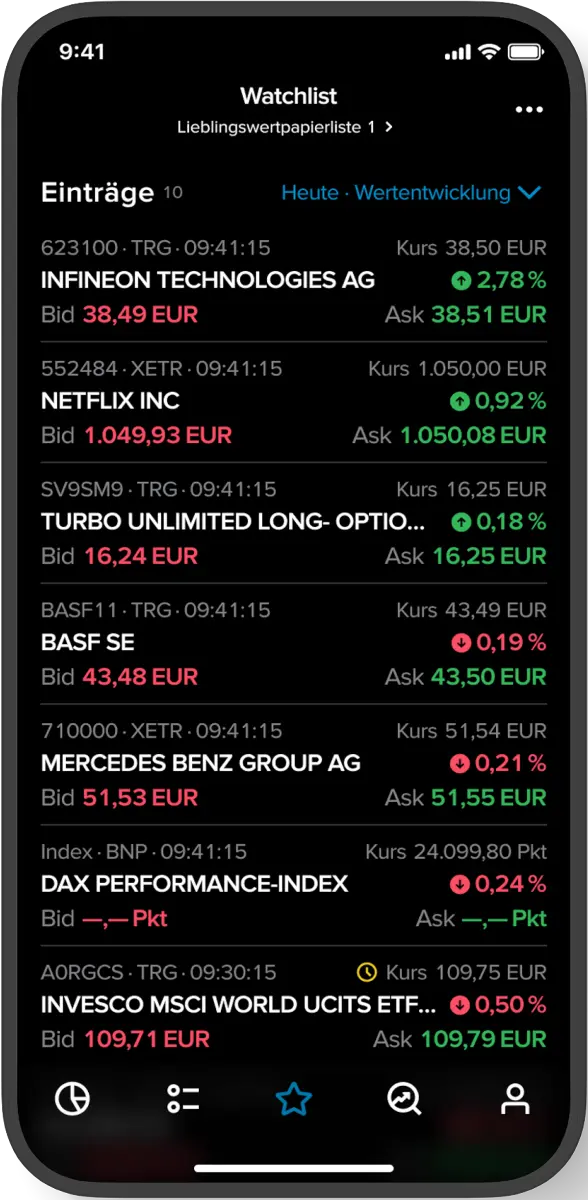Tap the red down arrow beside 0,19 %
Image resolution: width=588 pixels, height=1200 pixels.
(x=460, y=643)
